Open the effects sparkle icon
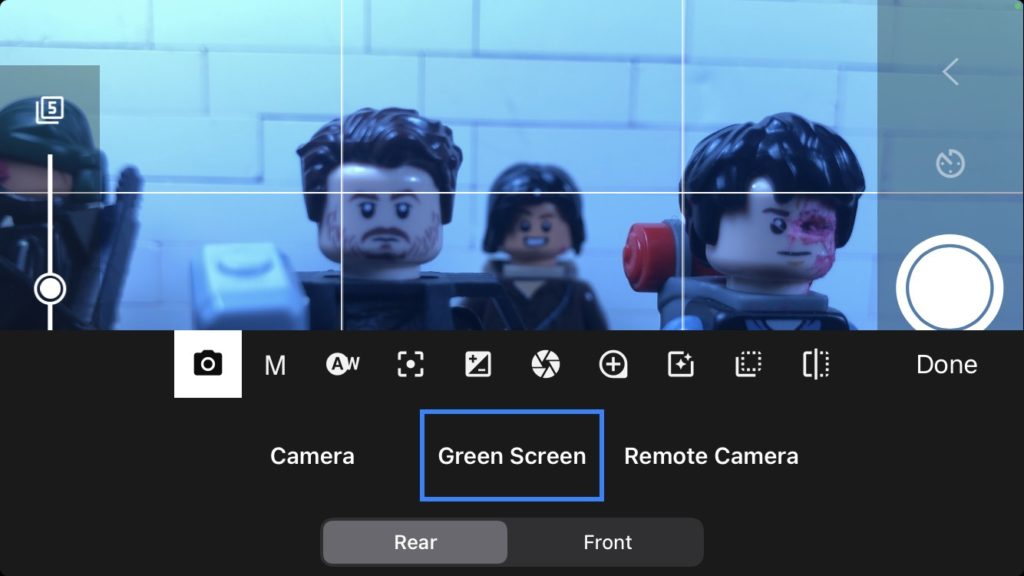 (x=681, y=364)
